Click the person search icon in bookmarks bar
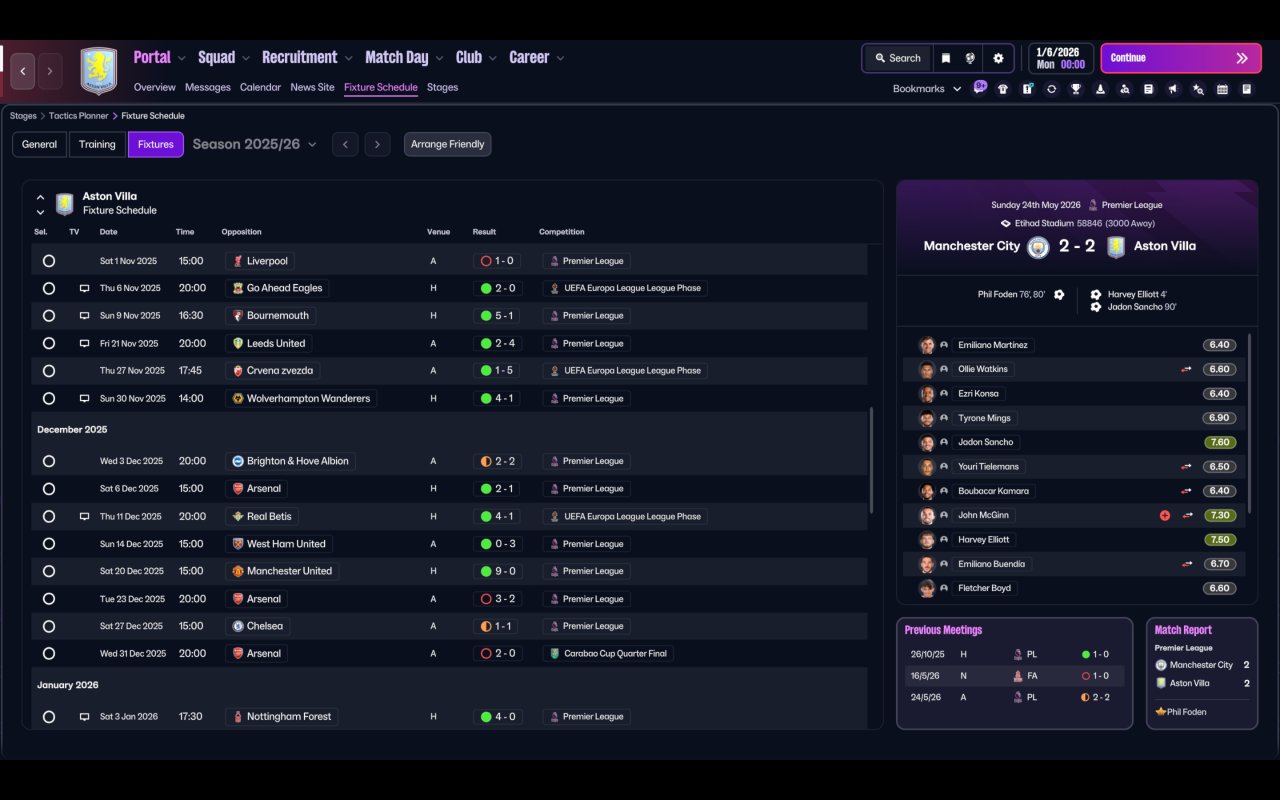This screenshot has width=1280, height=800. click(x=1124, y=89)
